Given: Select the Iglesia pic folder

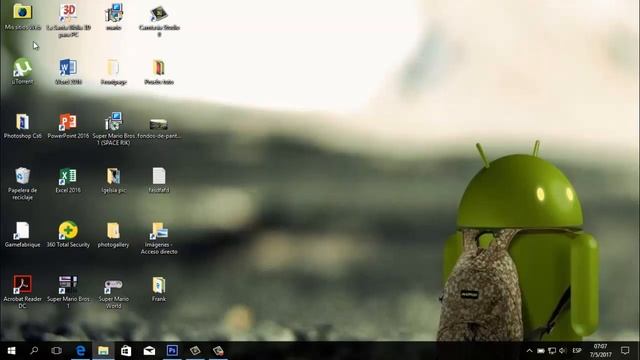Looking at the screenshot, I should (113, 180).
